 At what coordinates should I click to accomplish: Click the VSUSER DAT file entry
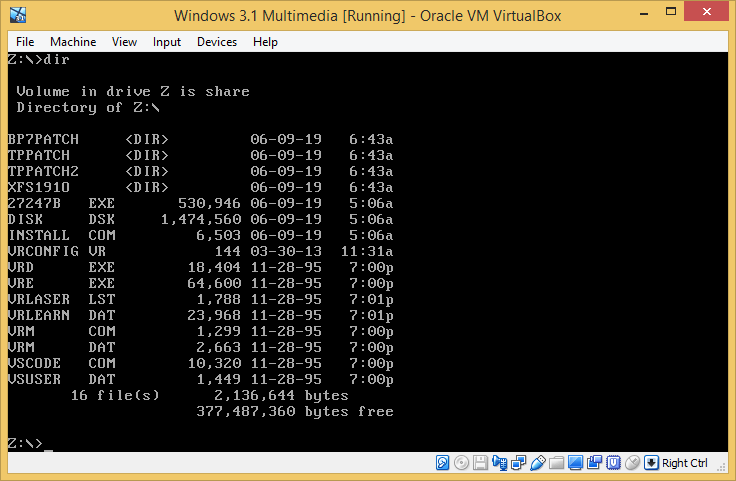200,379
